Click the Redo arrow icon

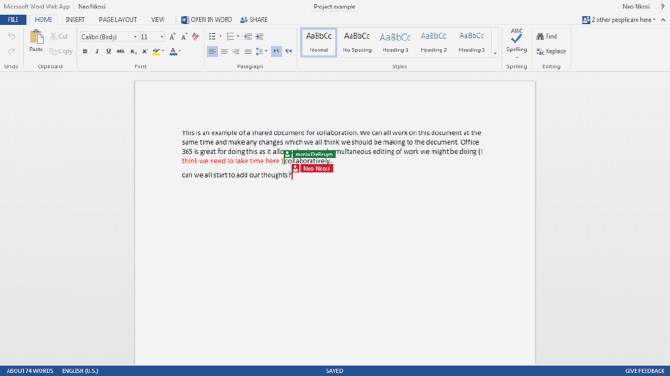tap(12, 51)
